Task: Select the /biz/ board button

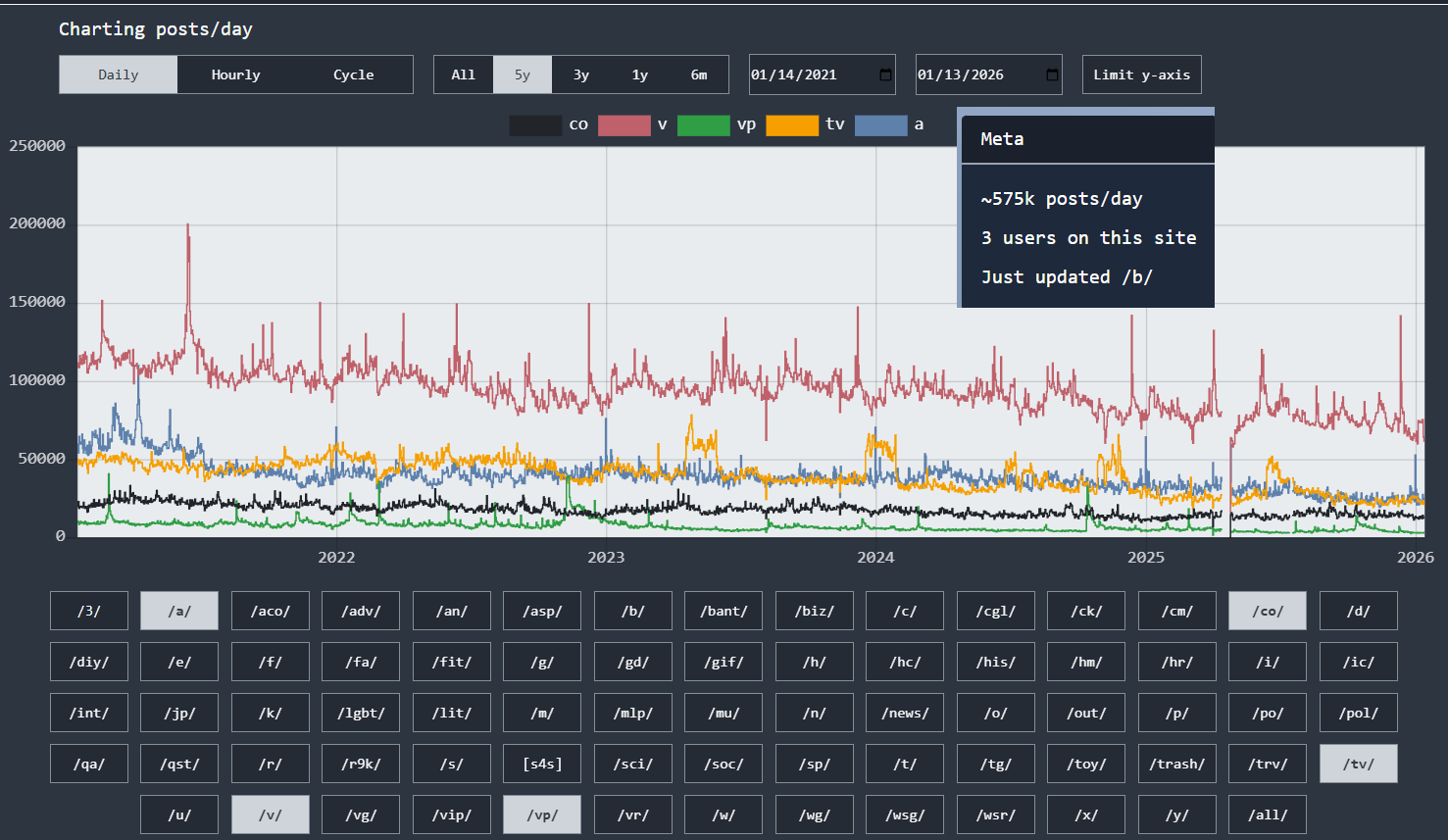Action: pos(815,611)
